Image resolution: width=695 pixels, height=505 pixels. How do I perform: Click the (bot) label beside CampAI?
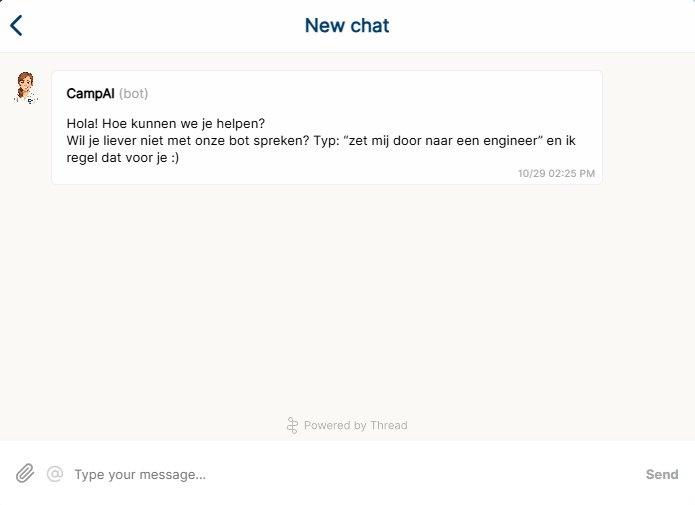click(133, 94)
